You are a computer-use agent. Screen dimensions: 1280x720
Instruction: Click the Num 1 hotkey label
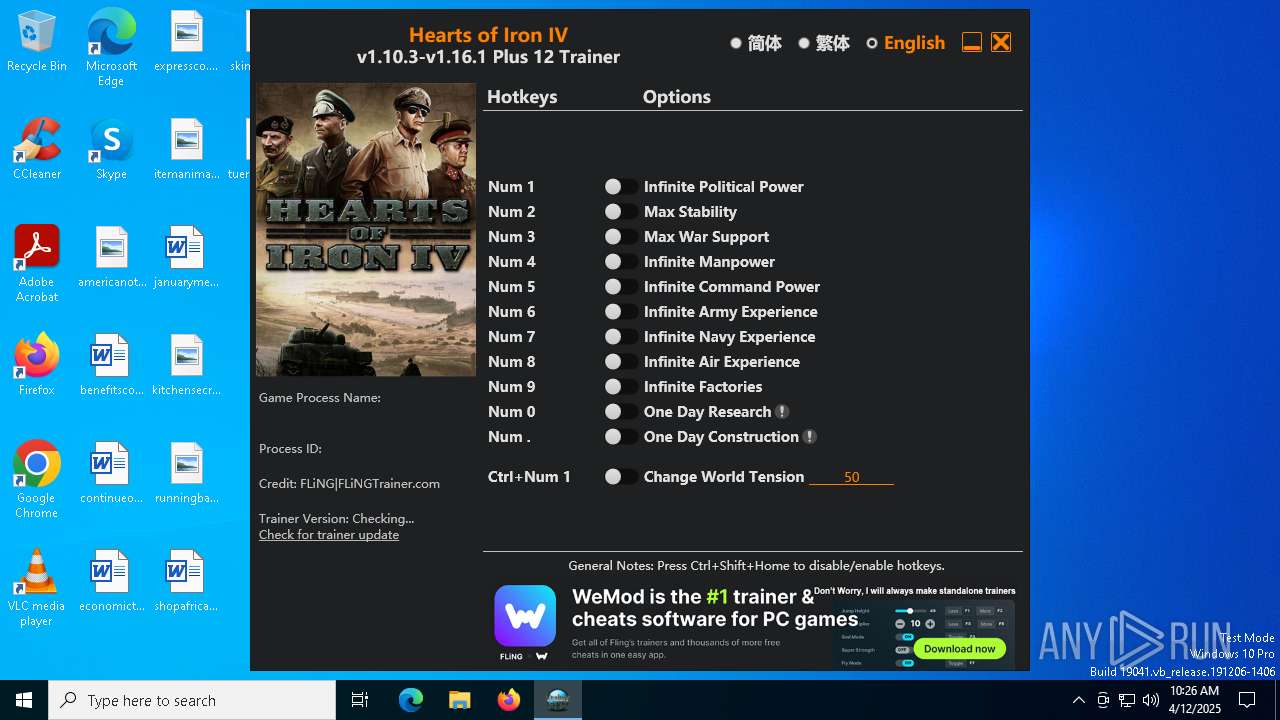point(511,187)
